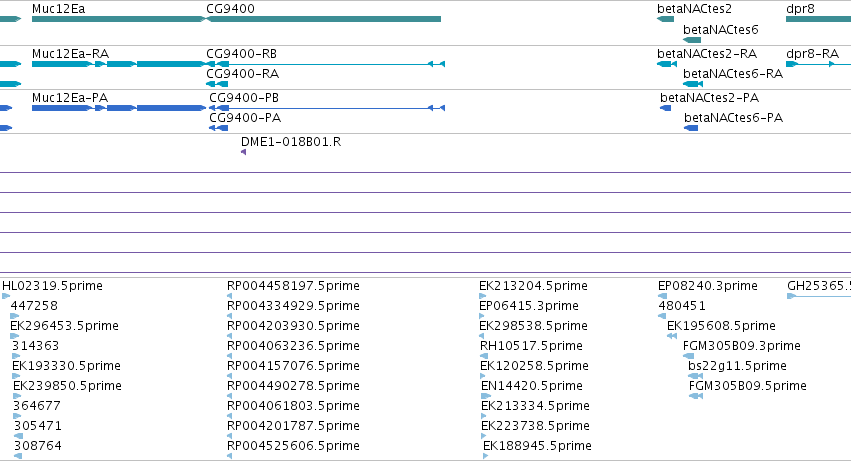This screenshot has height=461, width=851.
Task: Open the HL02319.5prime feature label
Action: coord(52,286)
